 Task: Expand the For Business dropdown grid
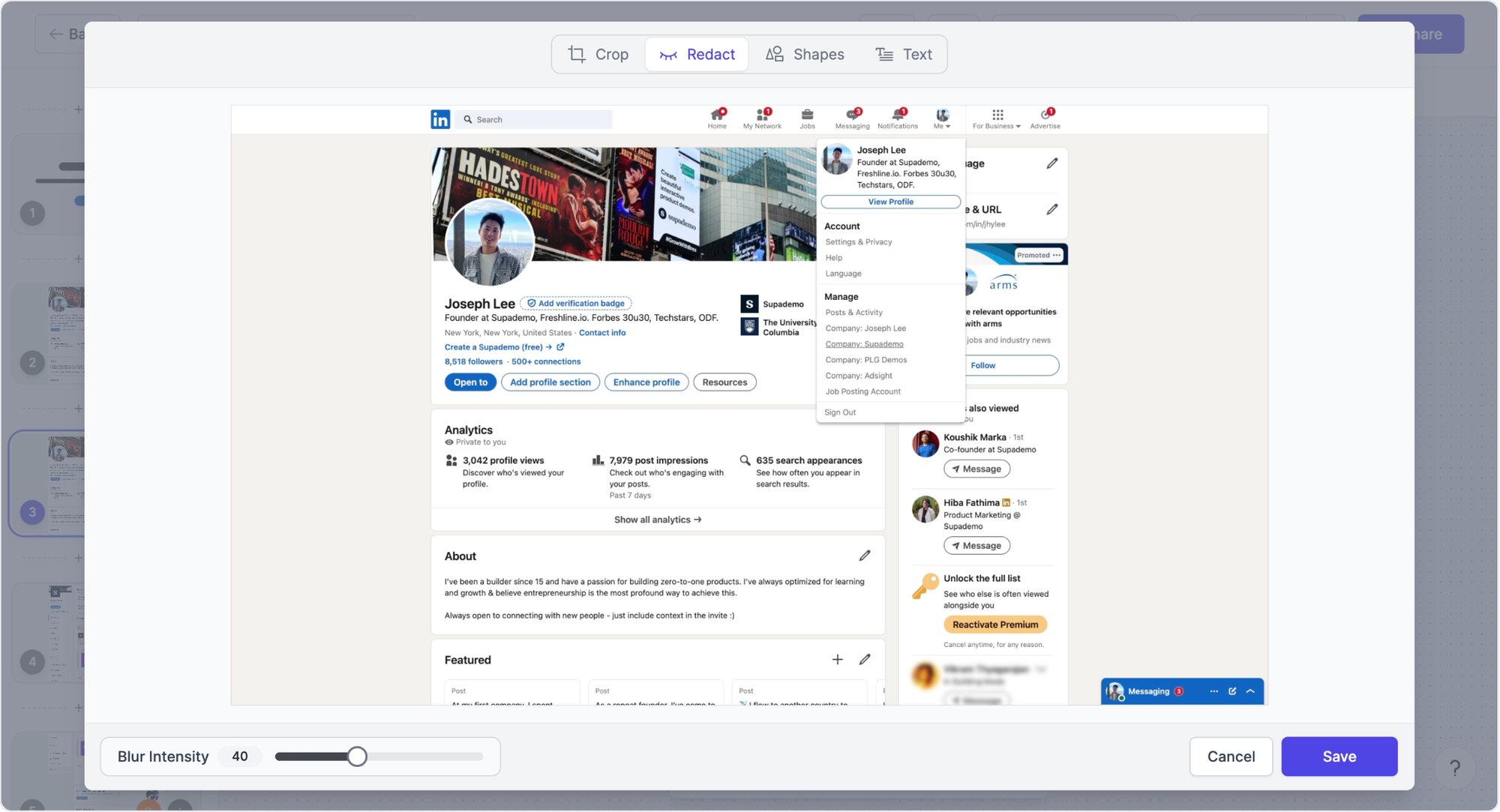click(997, 118)
